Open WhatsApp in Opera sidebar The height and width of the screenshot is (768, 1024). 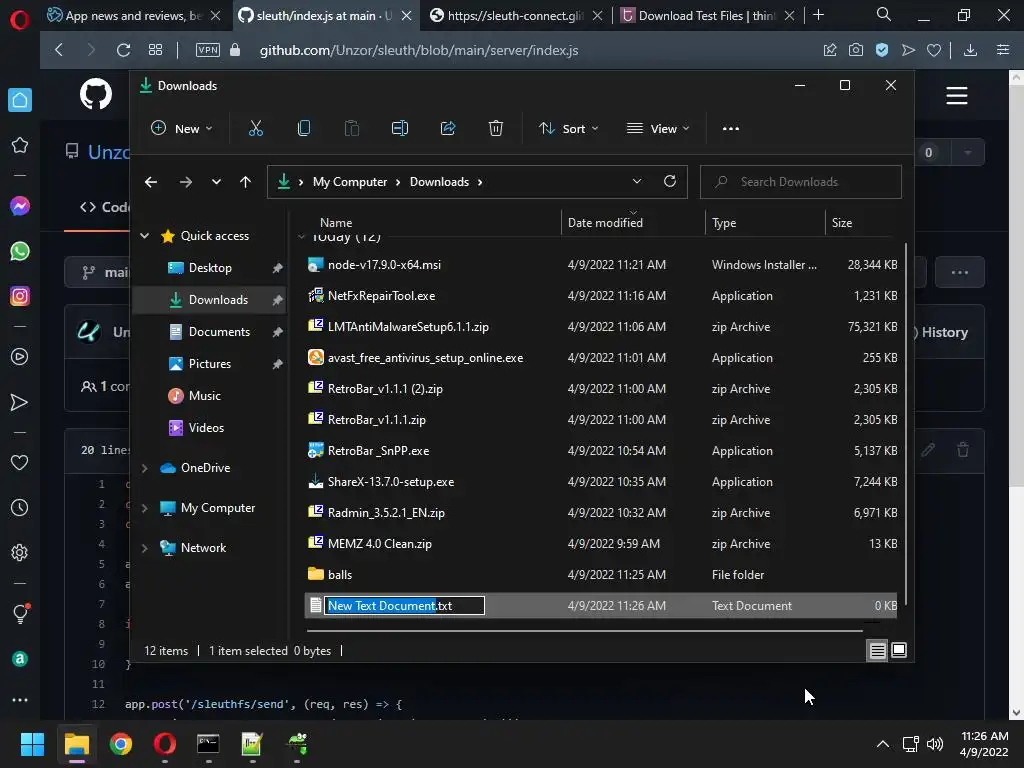[x=20, y=251]
